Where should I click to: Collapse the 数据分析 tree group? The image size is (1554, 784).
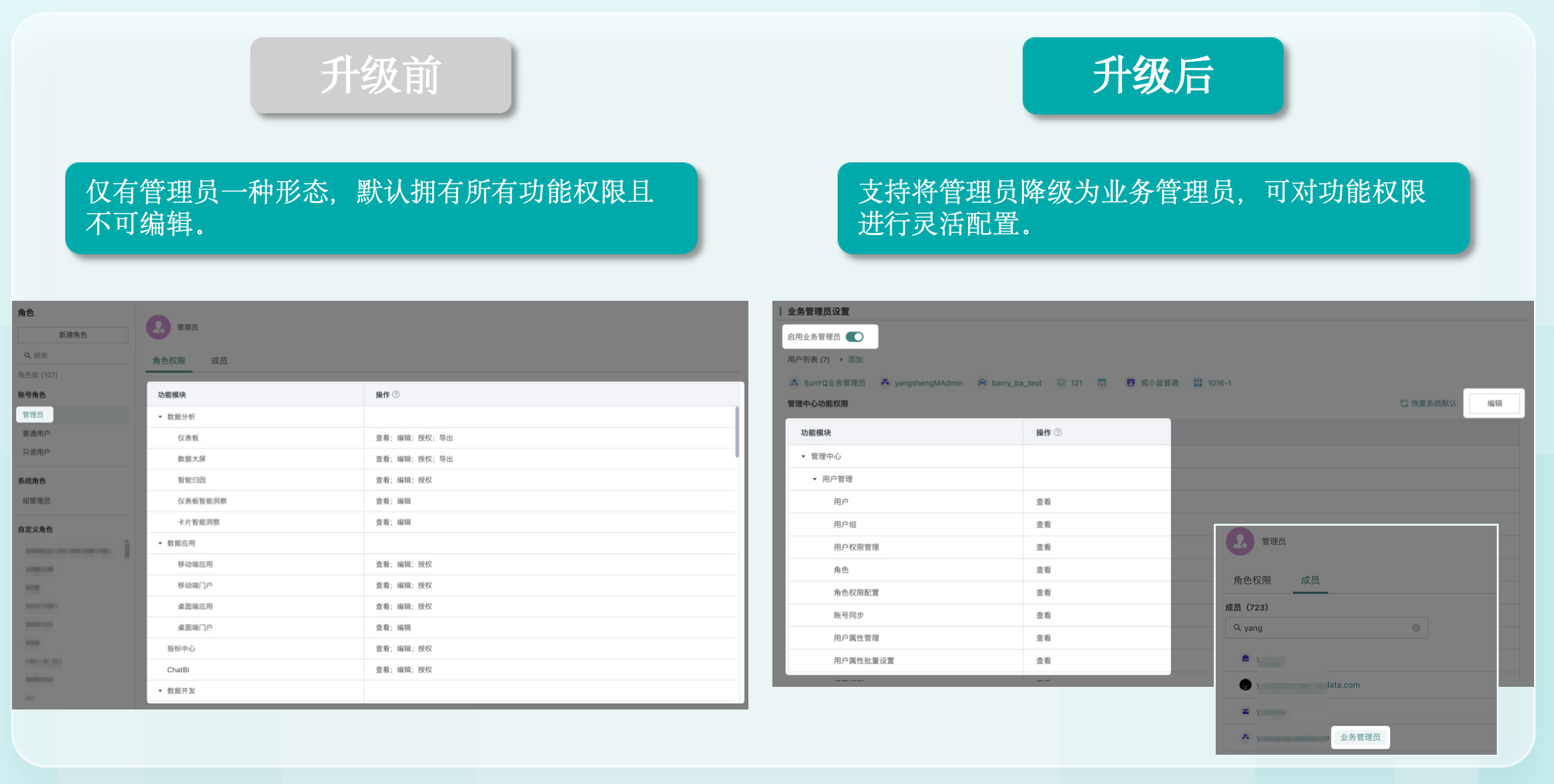[160, 417]
